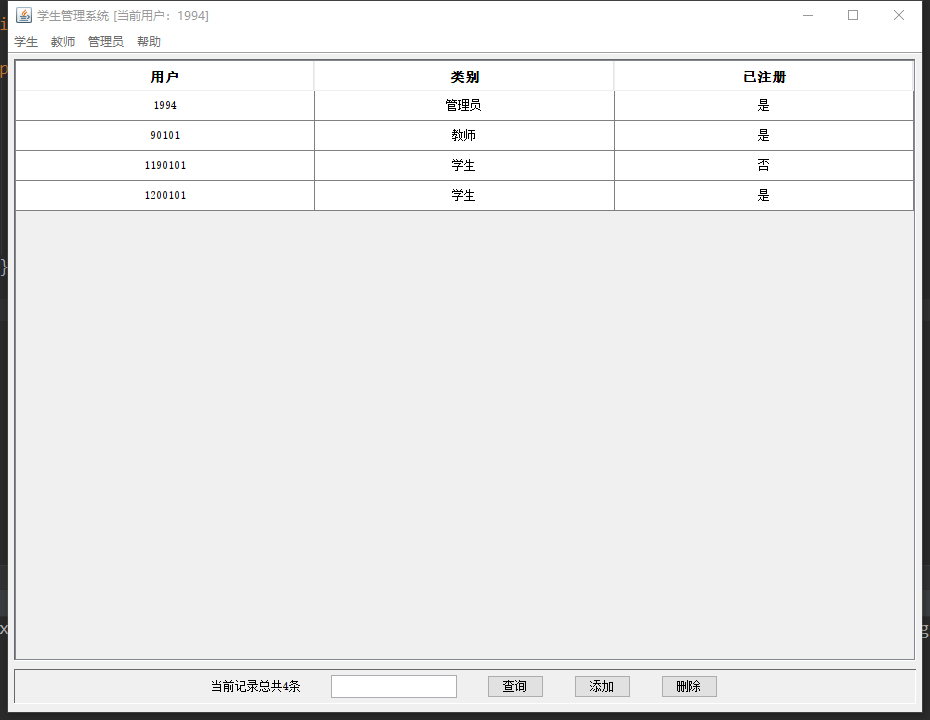Open the 管理员 menu
The image size is (930, 720).
pyautogui.click(x=106, y=42)
